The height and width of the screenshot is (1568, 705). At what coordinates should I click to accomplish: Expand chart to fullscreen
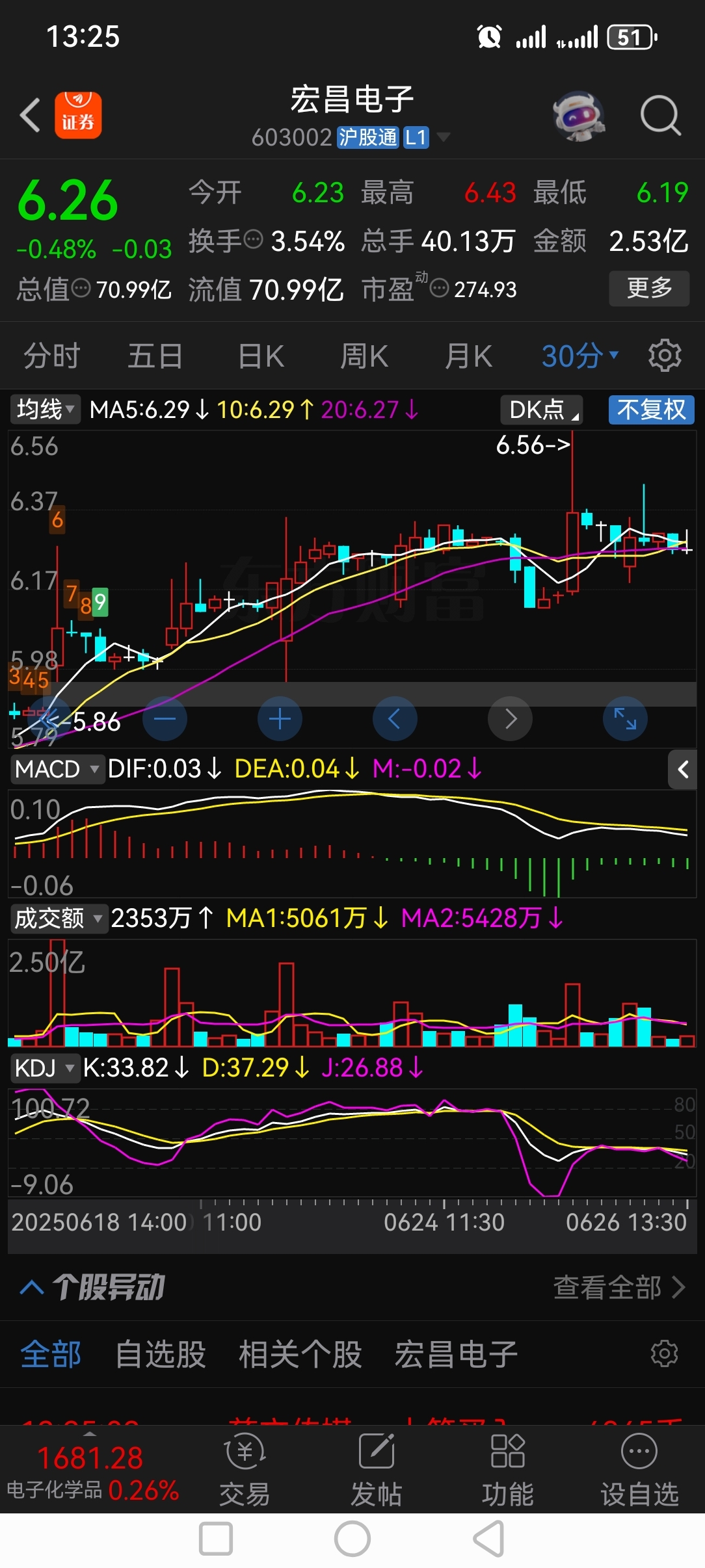[625, 719]
